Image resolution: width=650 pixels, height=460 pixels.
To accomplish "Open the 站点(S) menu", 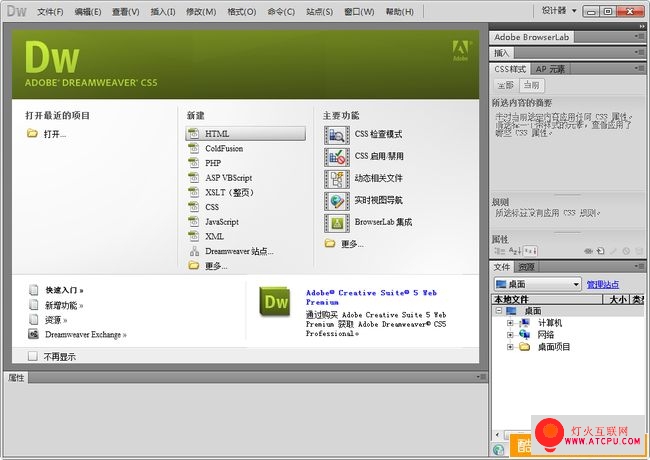I will pyautogui.click(x=320, y=12).
